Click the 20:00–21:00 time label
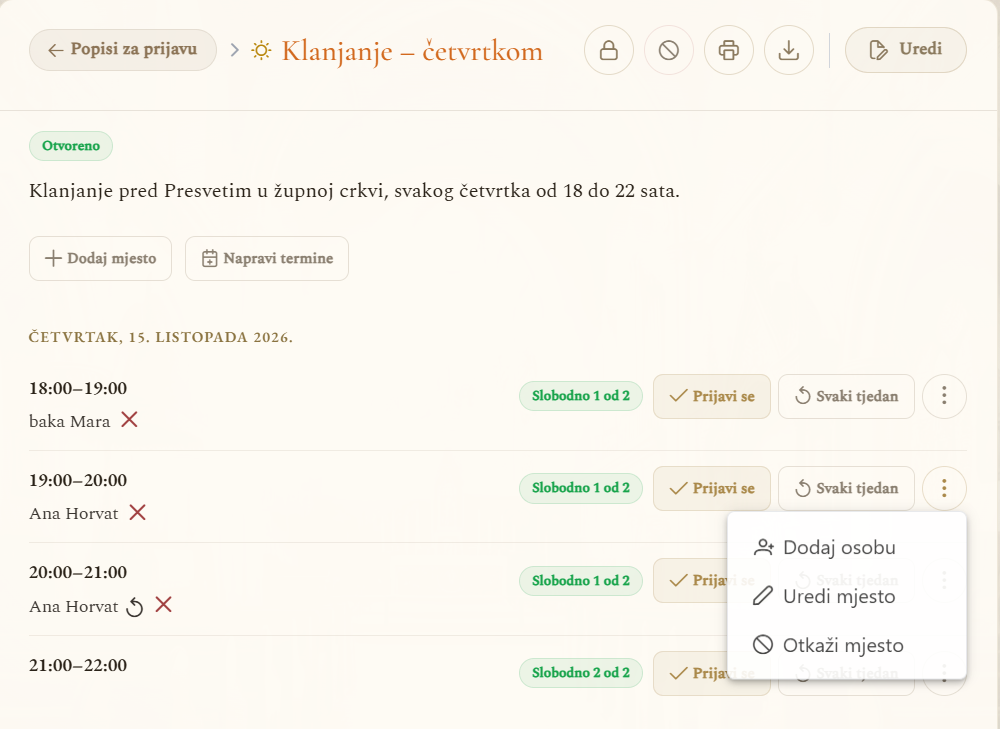The image size is (1000, 729). pos(78,572)
